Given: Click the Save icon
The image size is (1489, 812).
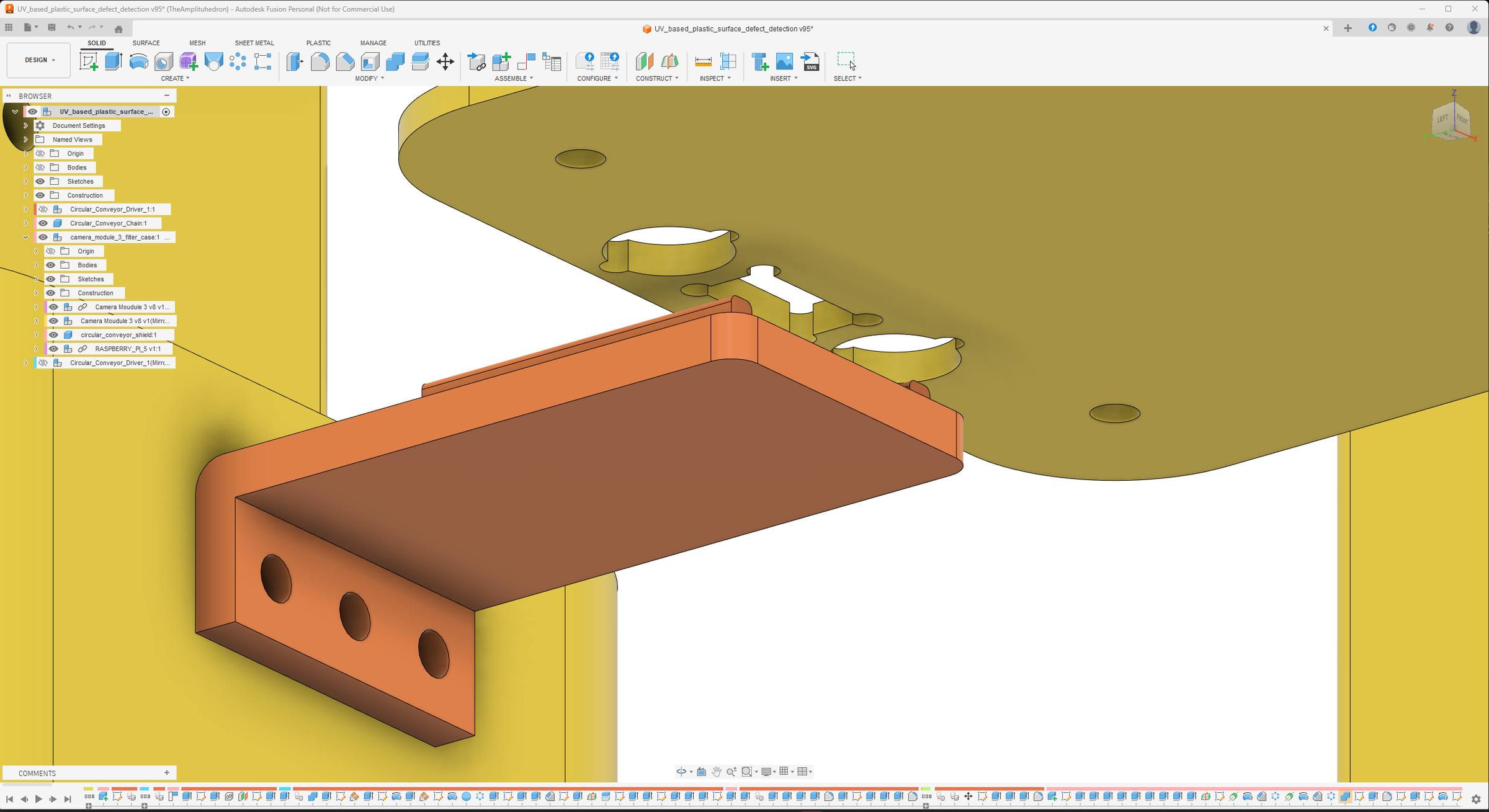Looking at the screenshot, I should 51,27.
